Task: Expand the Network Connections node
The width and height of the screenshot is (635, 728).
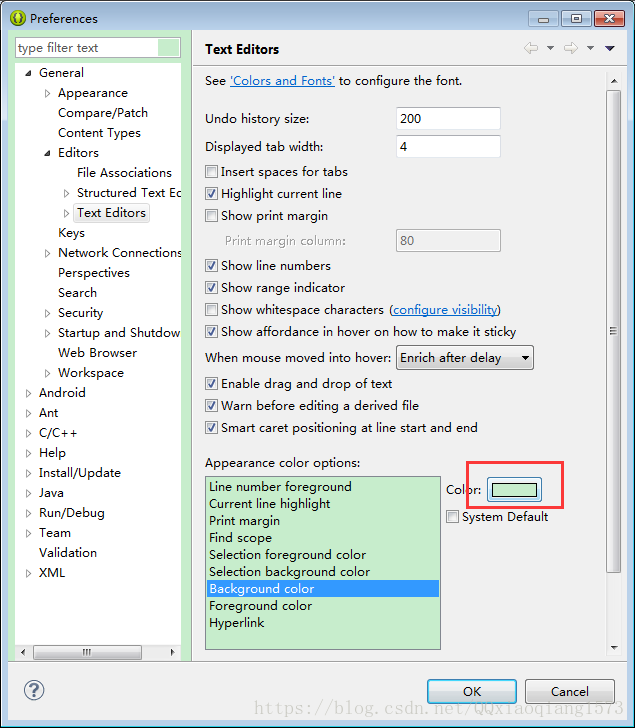Action: [47, 253]
